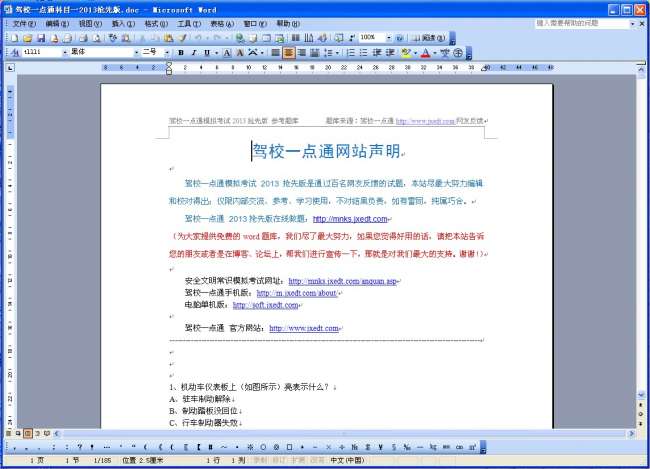This screenshot has height=469, width=650.
Task: Decrease indent on the formatting toolbar
Action: (377, 53)
